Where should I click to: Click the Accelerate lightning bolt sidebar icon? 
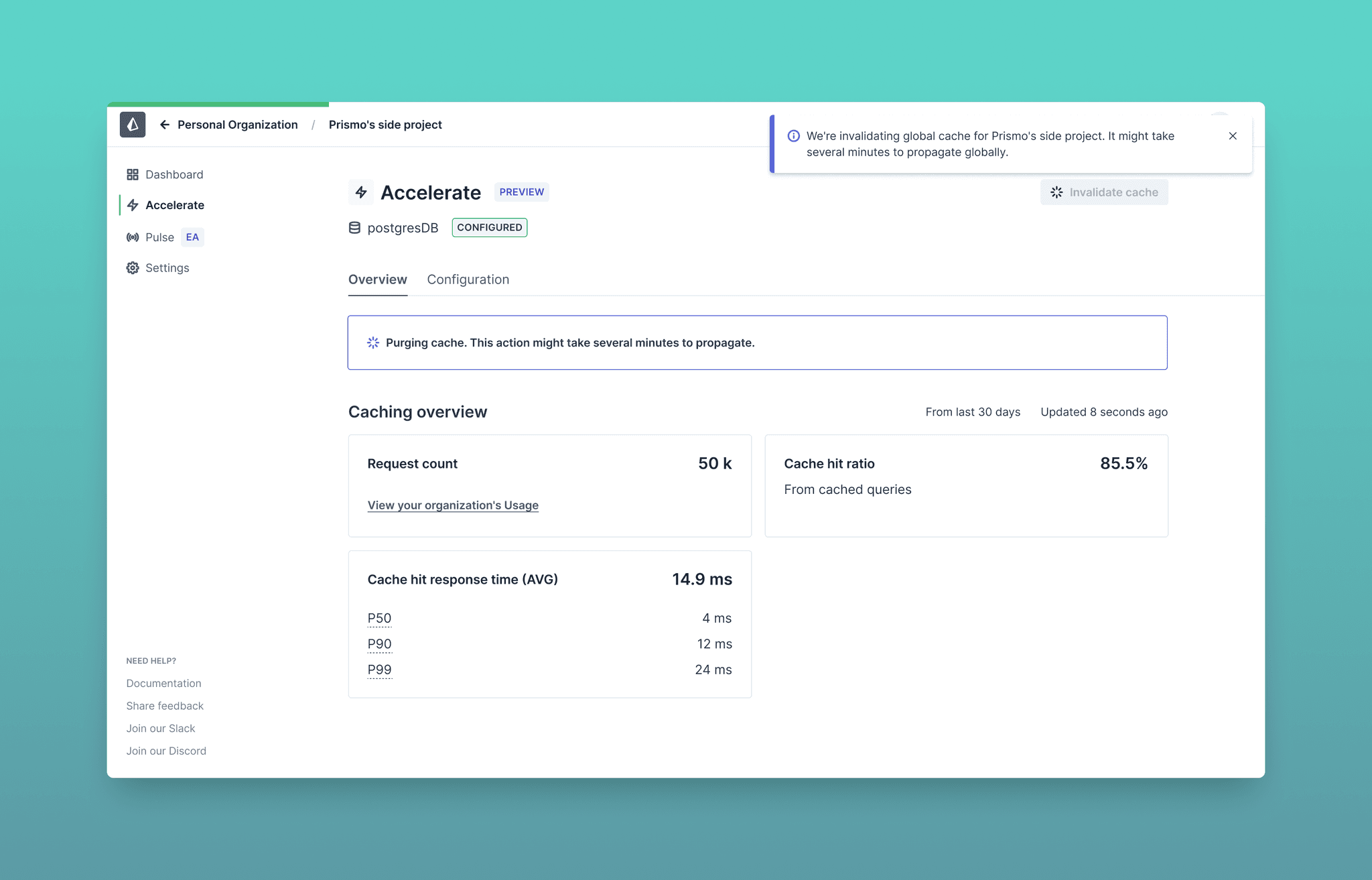(x=133, y=205)
